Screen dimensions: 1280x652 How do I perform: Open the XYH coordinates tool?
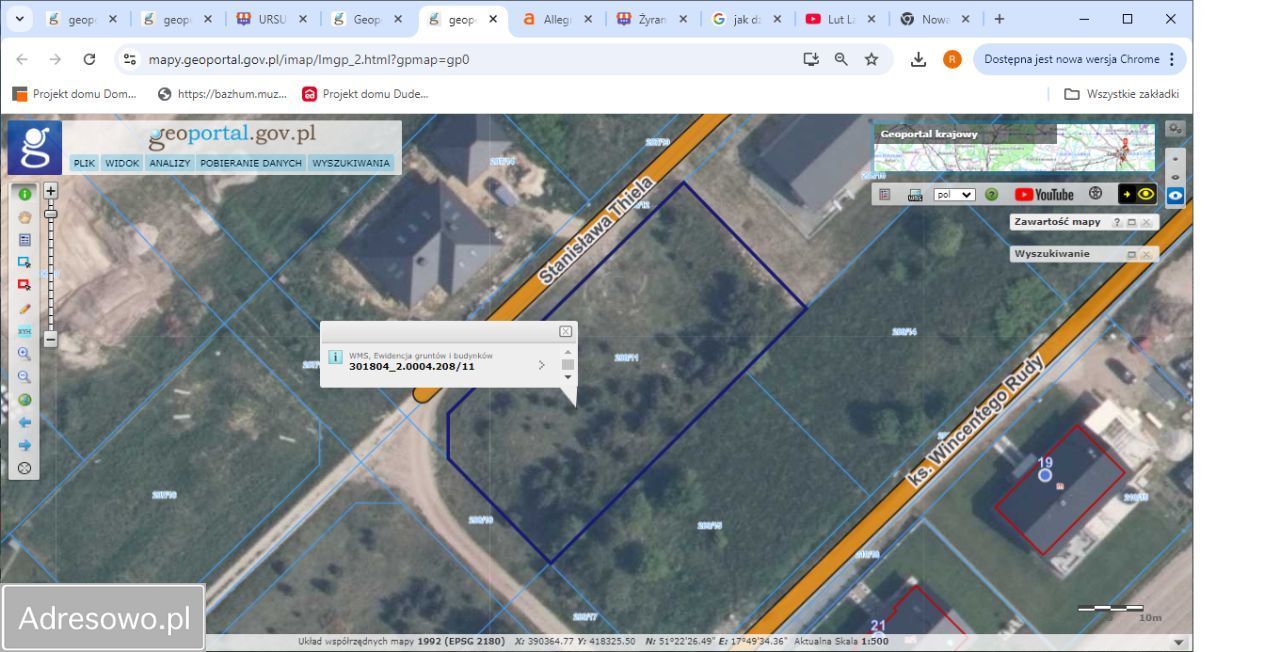25,331
